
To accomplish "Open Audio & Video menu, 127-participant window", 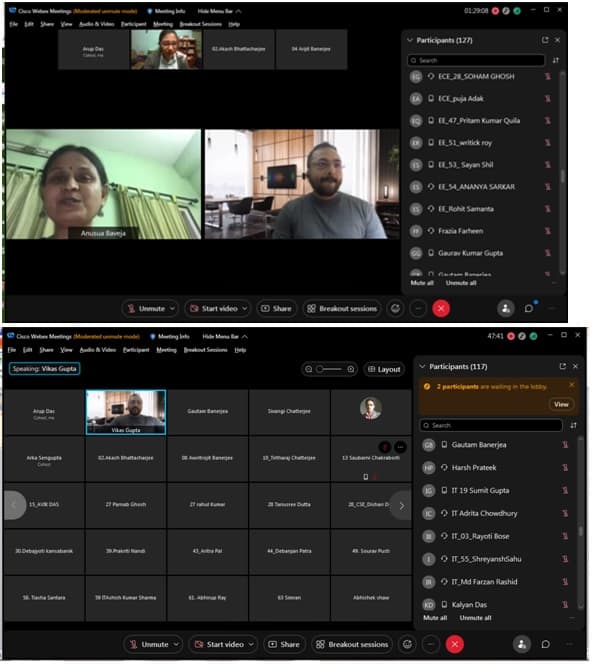I will click(96, 24).
